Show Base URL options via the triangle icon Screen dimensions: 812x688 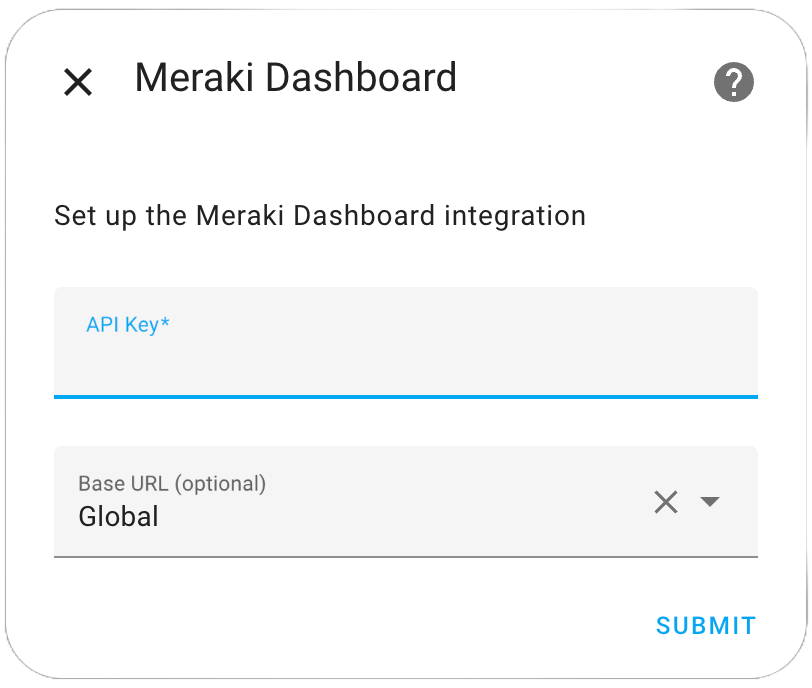(x=709, y=501)
